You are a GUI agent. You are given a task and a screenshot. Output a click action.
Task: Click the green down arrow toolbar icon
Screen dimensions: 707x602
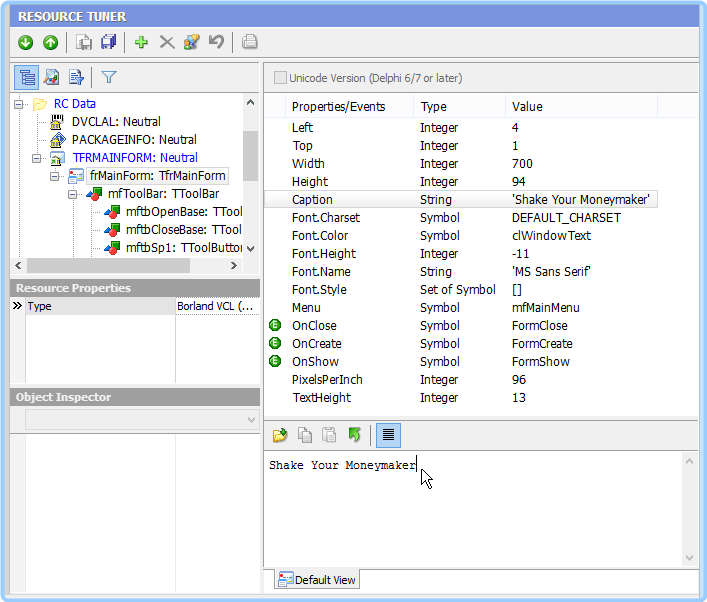tap(26, 42)
